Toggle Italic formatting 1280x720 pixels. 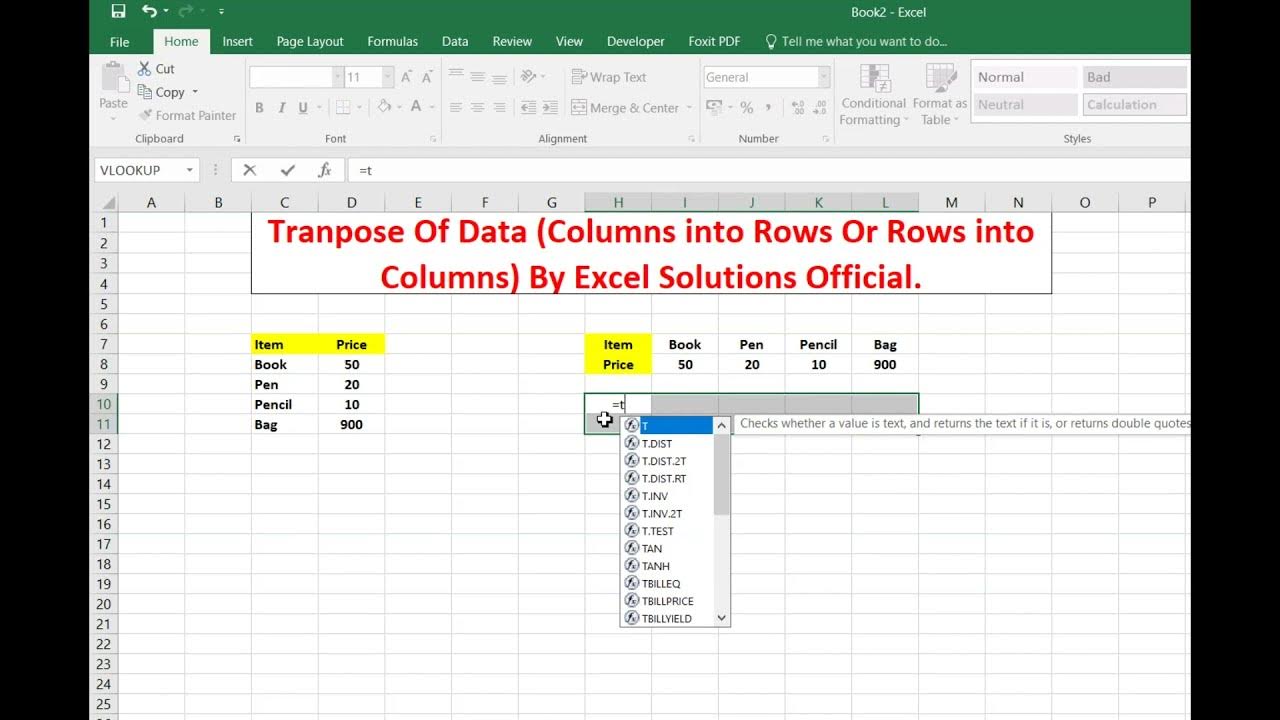pos(281,108)
